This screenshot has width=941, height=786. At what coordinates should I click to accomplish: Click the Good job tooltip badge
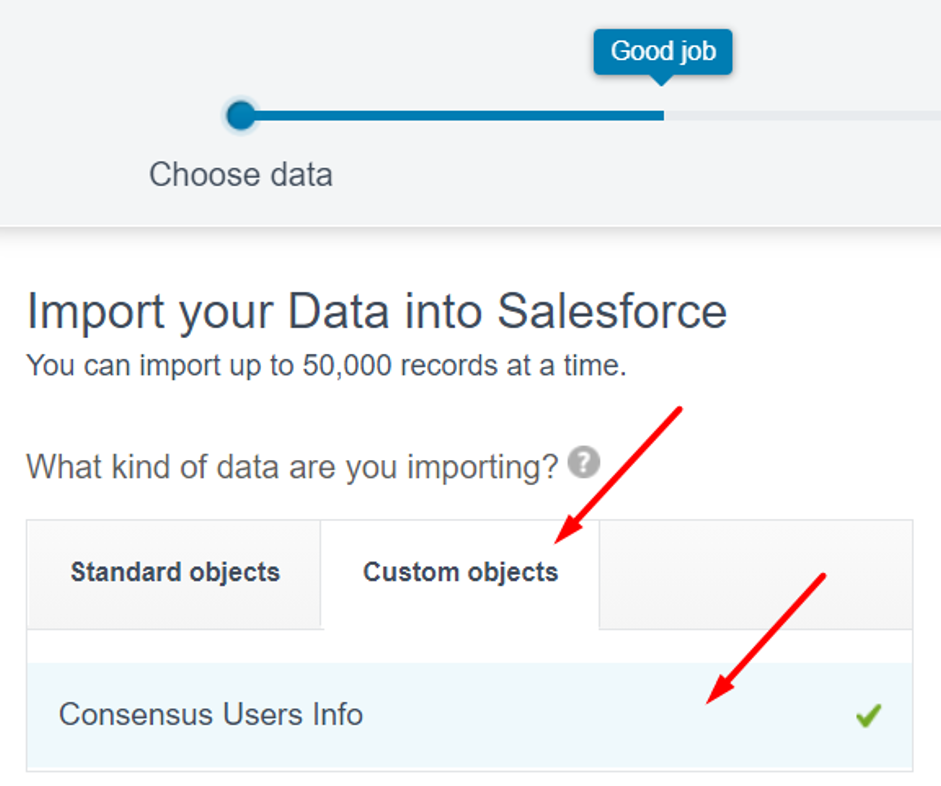(663, 53)
